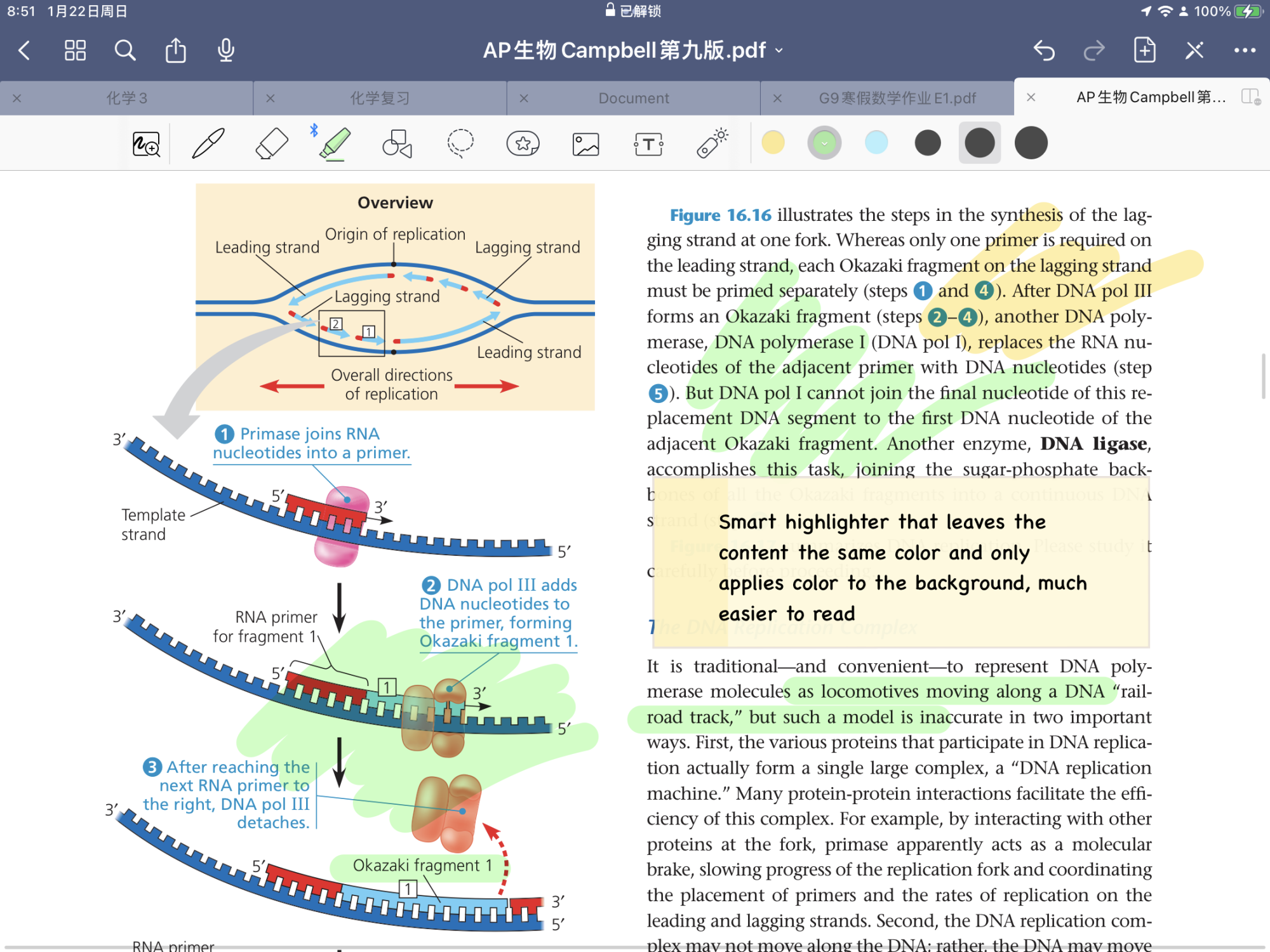The height and width of the screenshot is (952, 1270).
Task: Select the Eraser tool
Action: tap(271, 143)
